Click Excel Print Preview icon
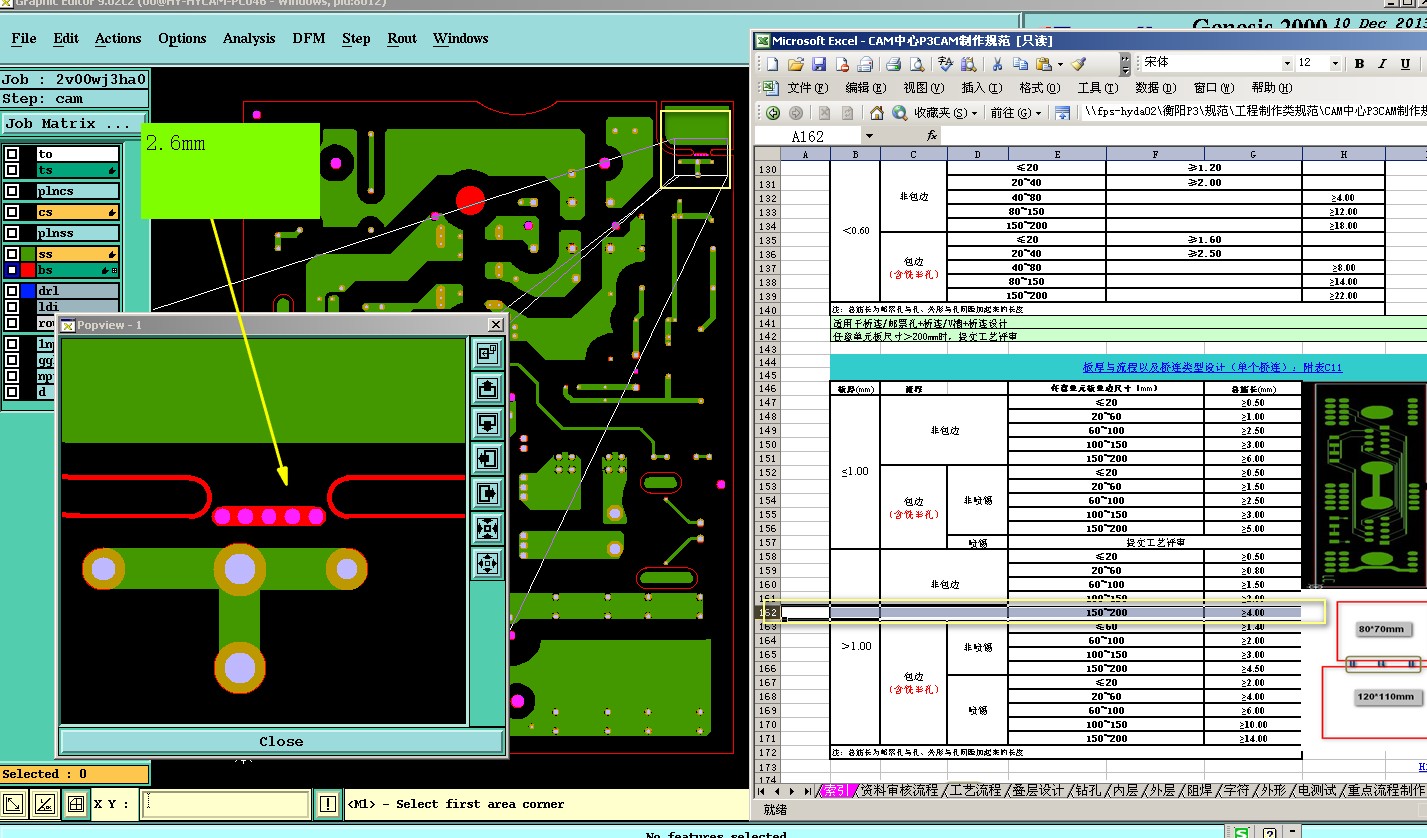 click(x=916, y=64)
